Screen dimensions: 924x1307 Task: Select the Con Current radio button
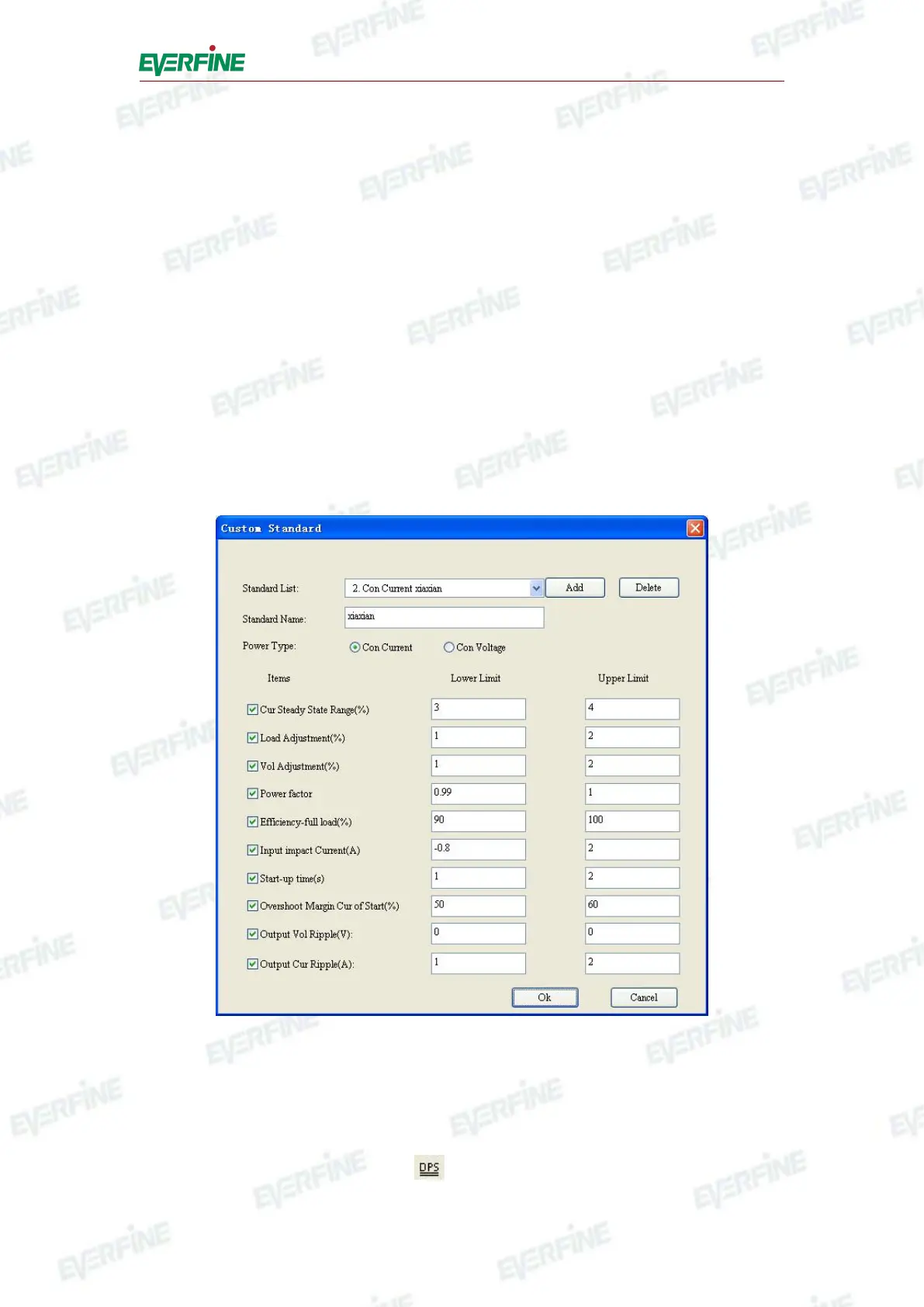[x=355, y=647]
